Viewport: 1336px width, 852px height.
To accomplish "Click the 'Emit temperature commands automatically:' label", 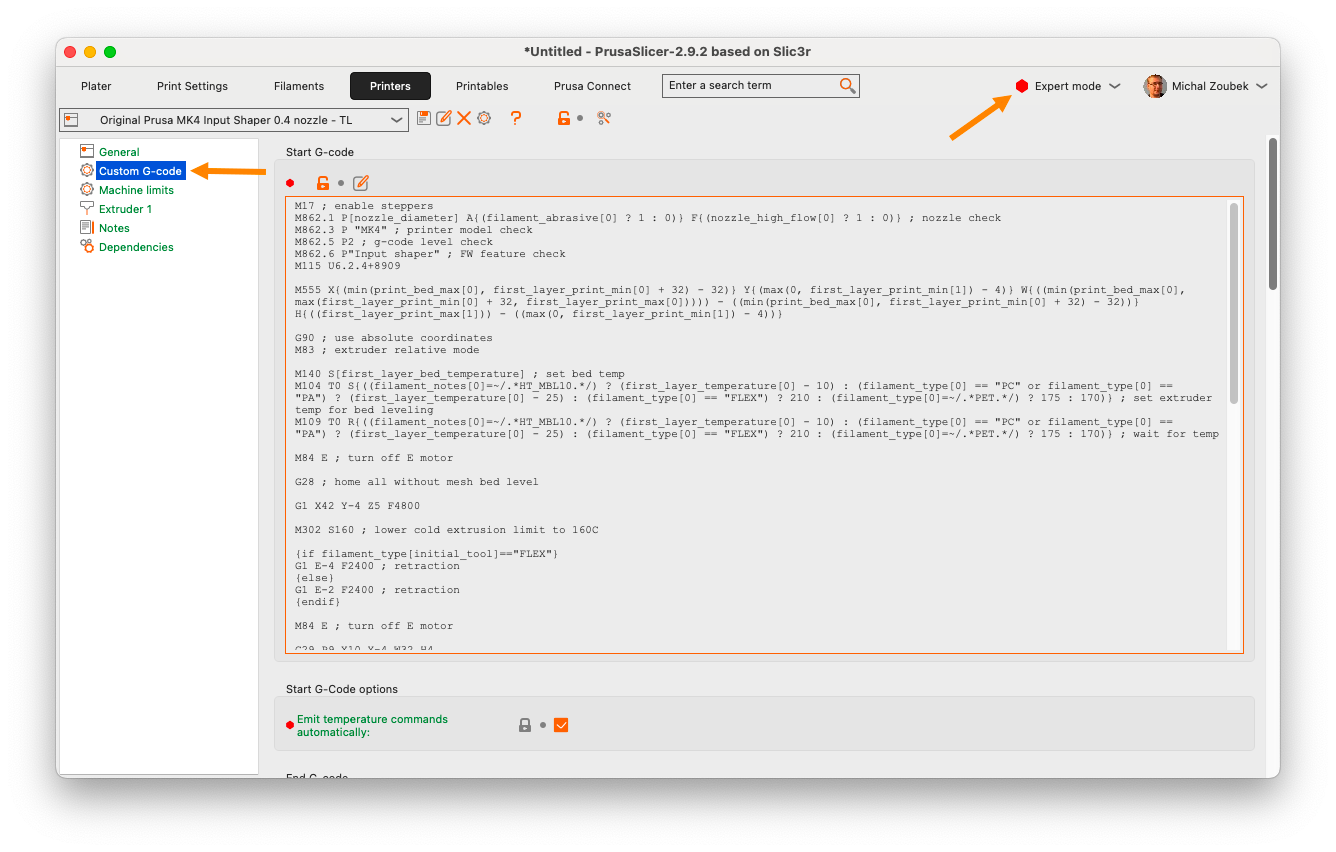I will click(372, 726).
